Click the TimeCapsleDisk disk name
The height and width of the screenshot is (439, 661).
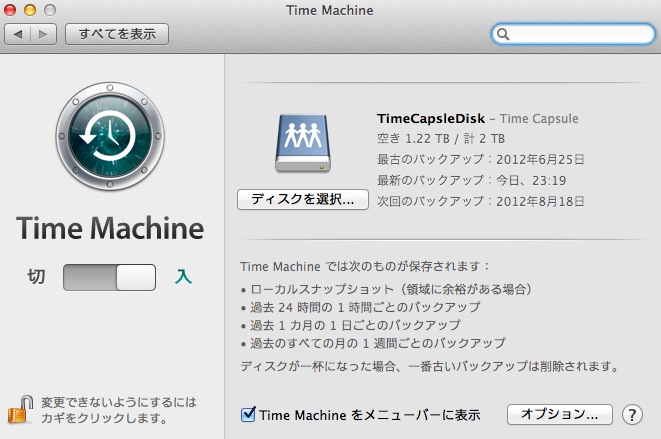(x=431, y=119)
